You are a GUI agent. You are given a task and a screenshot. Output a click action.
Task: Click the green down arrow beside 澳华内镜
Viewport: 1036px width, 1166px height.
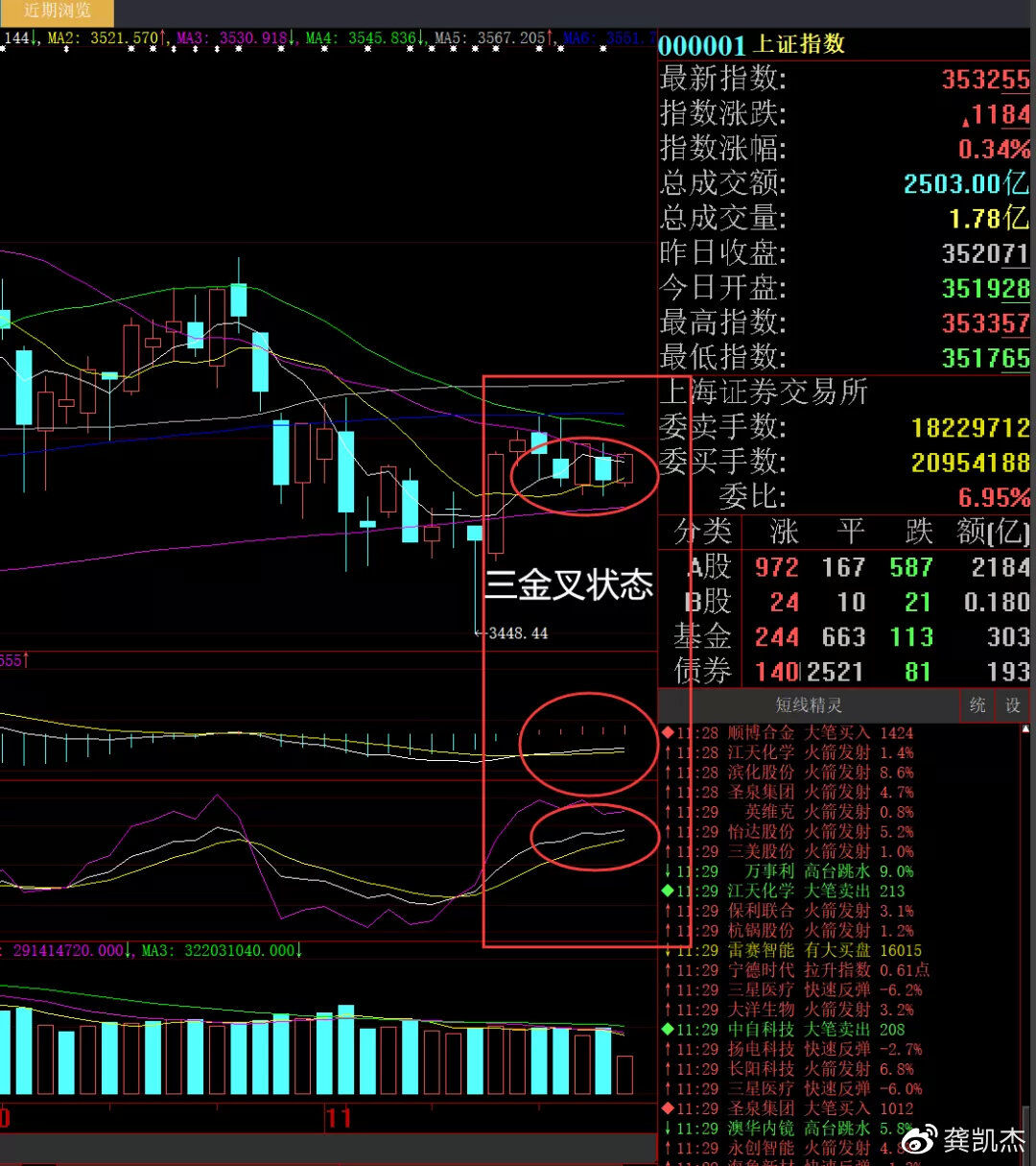(x=667, y=1129)
